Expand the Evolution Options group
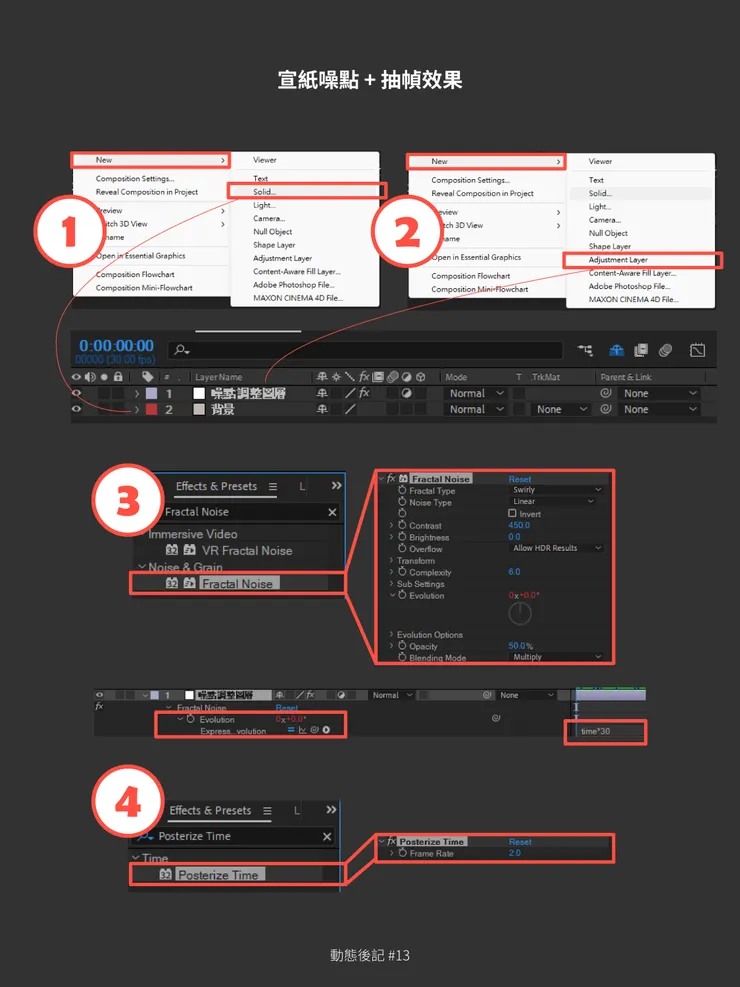Image resolution: width=740 pixels, height=987 pixels. click(391, 634)
